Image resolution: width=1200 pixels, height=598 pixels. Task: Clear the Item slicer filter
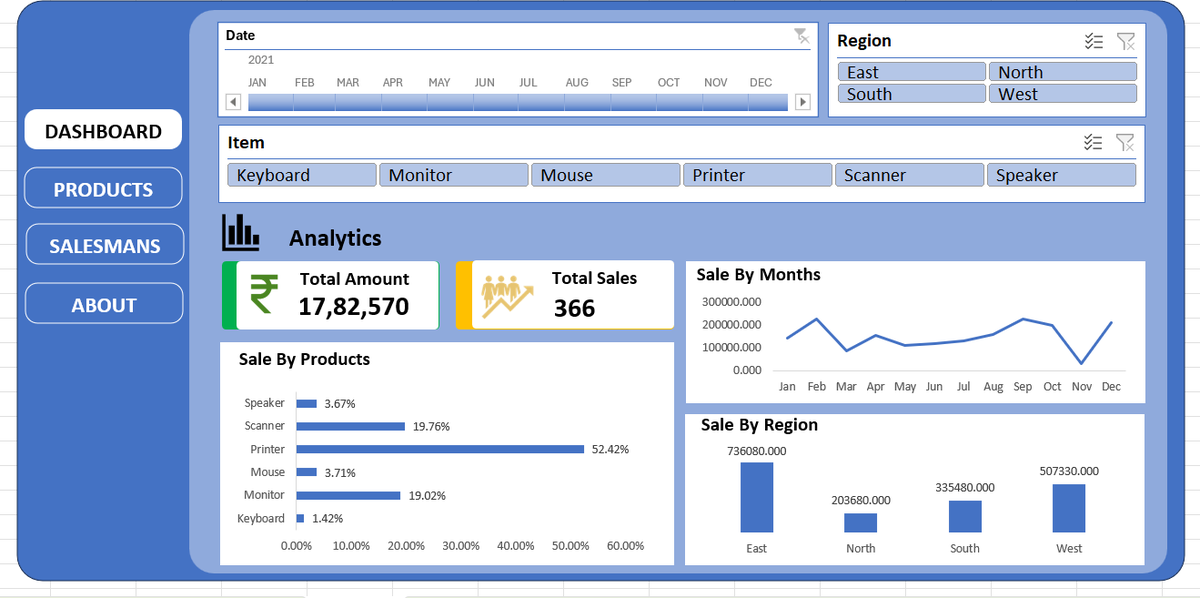point(1126,143)
